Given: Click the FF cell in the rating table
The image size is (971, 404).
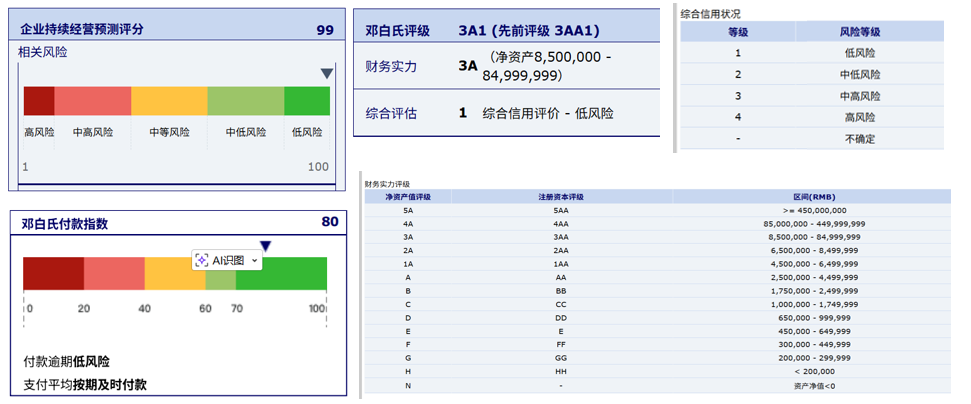Looking at the screenshot, I should coord(561,345).
